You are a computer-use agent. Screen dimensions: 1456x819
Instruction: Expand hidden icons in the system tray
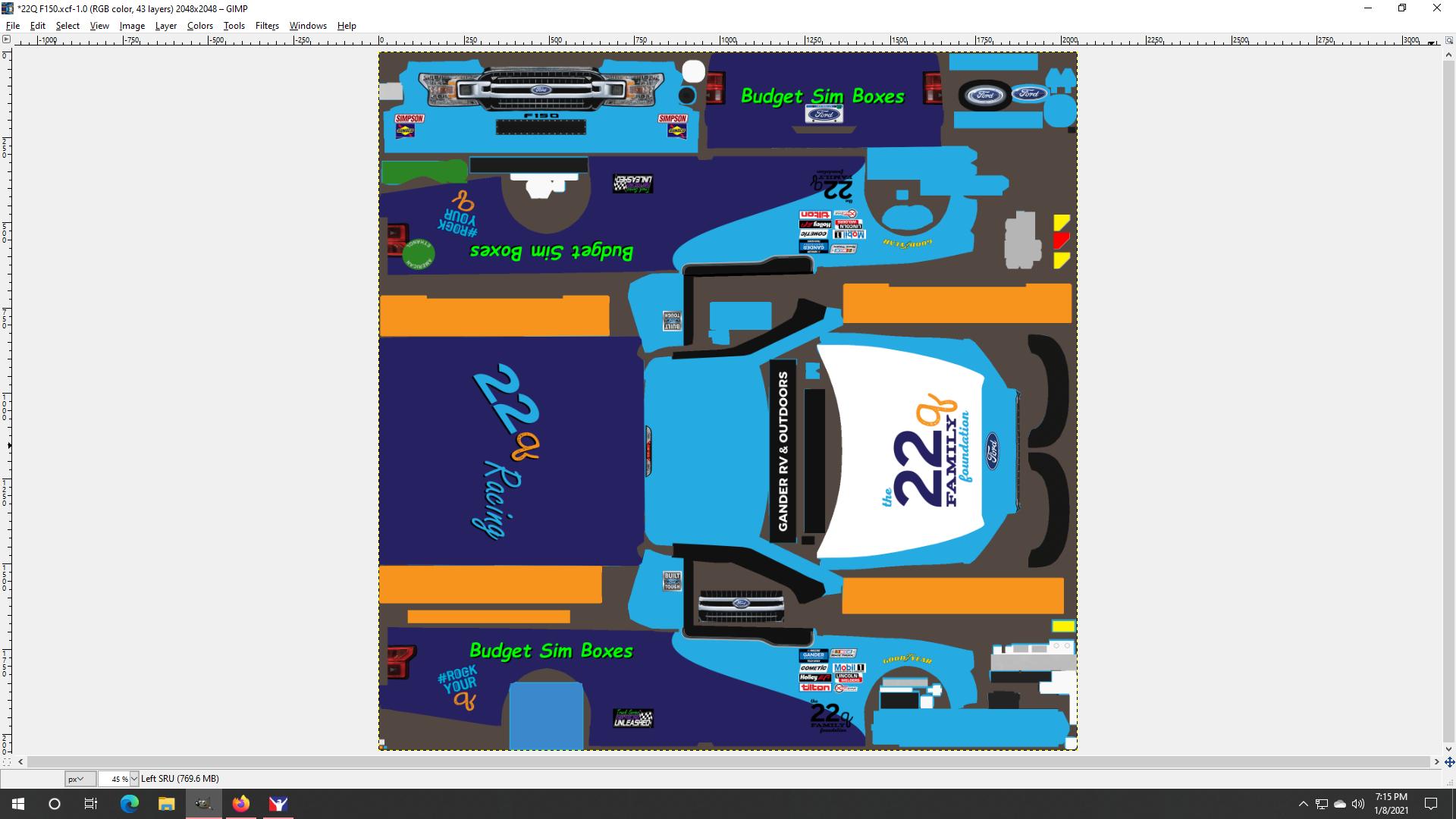pyautogui.click(x=1303, y=803)
